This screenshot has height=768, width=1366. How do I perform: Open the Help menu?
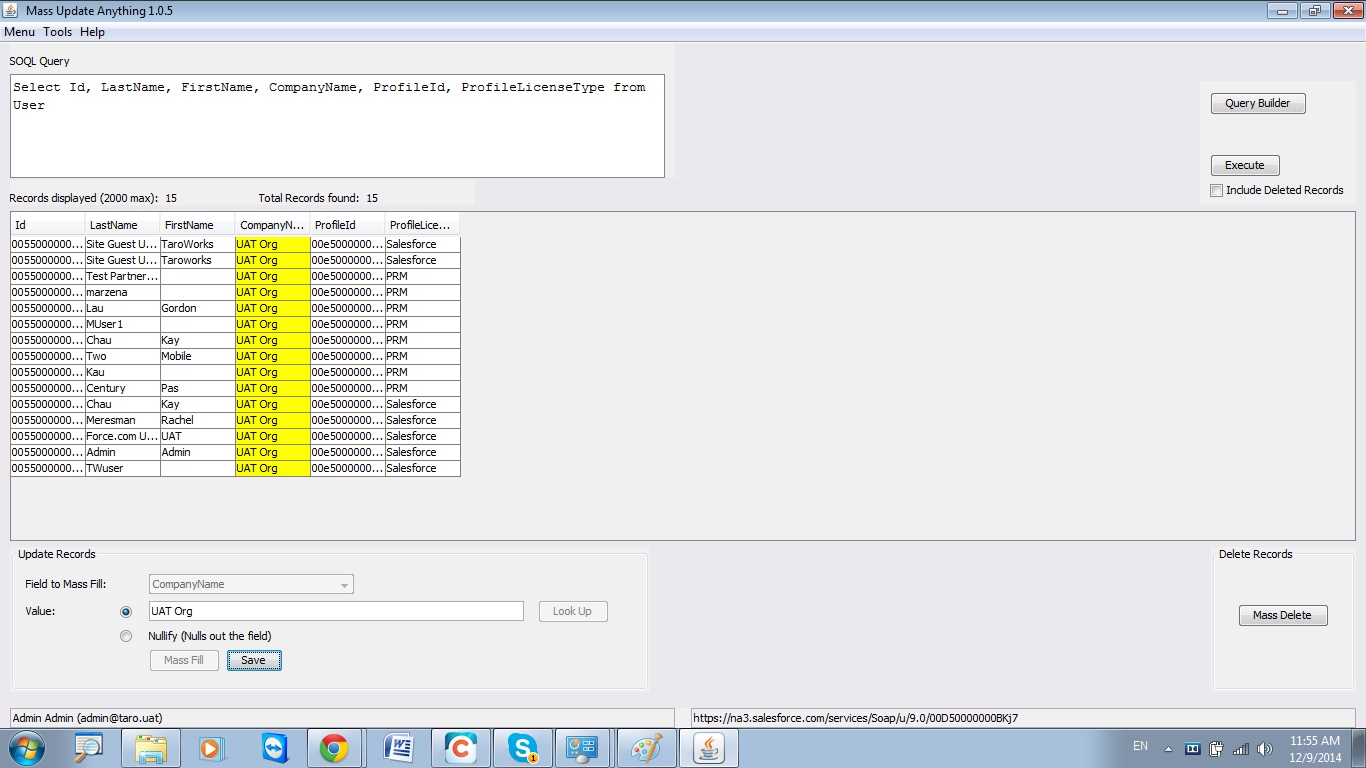[92, 32]
